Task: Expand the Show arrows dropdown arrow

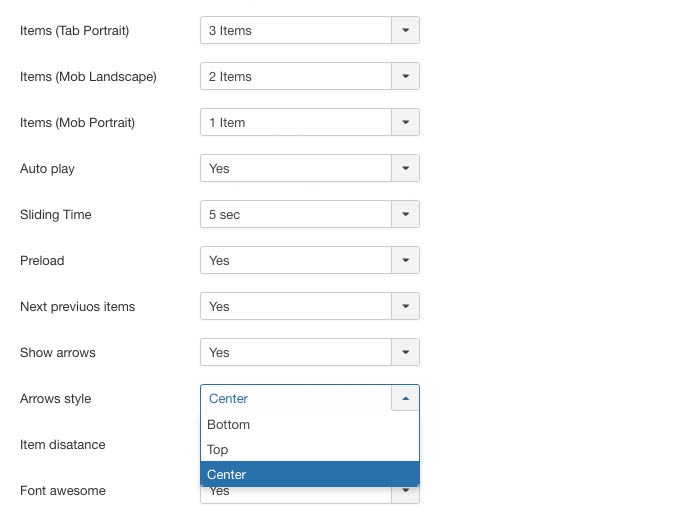Action: 405,353
